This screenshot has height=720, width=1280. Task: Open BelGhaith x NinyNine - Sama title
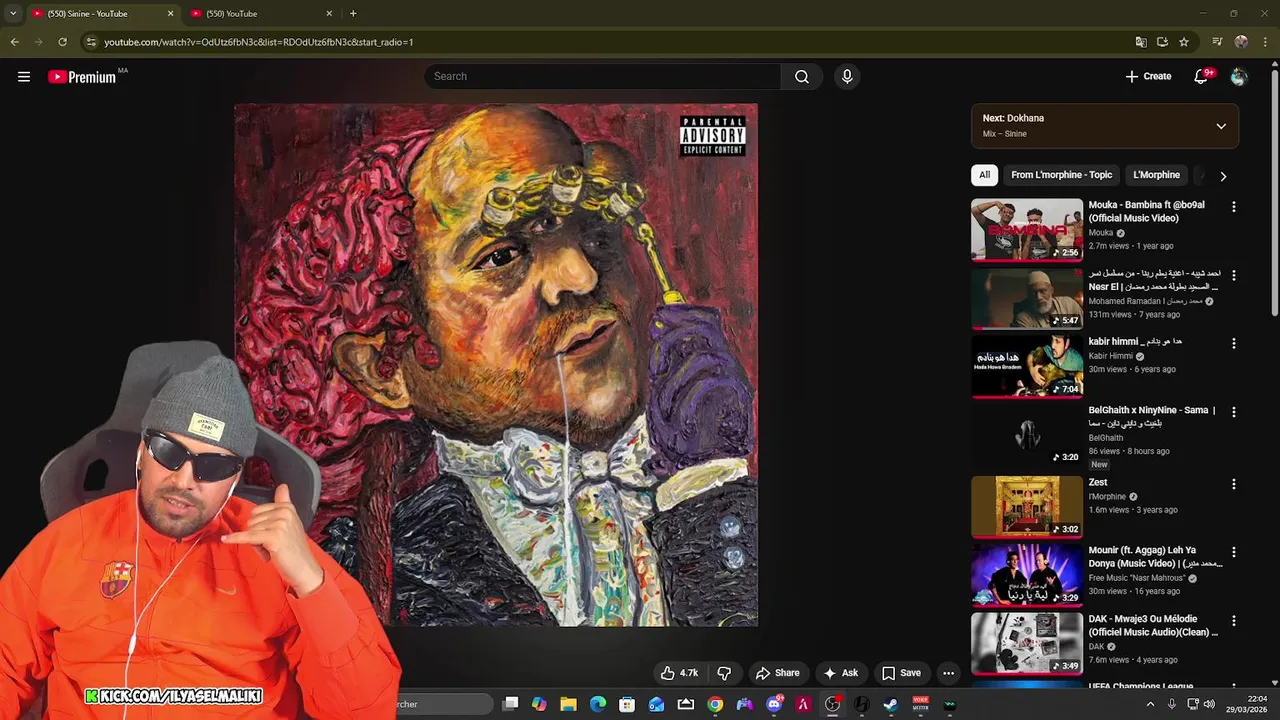coord(1152,416)
